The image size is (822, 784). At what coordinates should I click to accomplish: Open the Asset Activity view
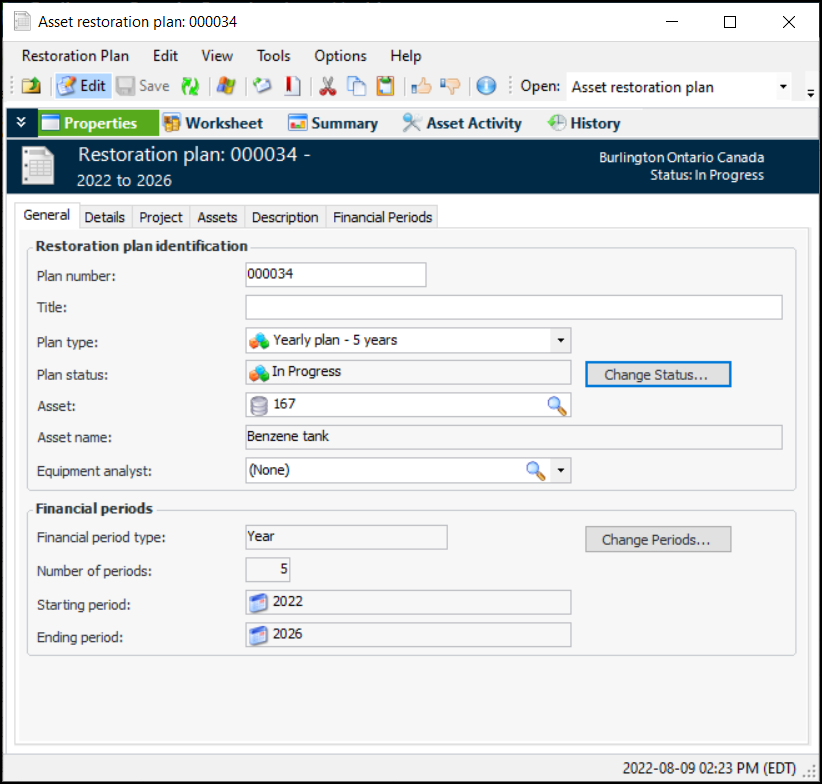coord(462,123)
